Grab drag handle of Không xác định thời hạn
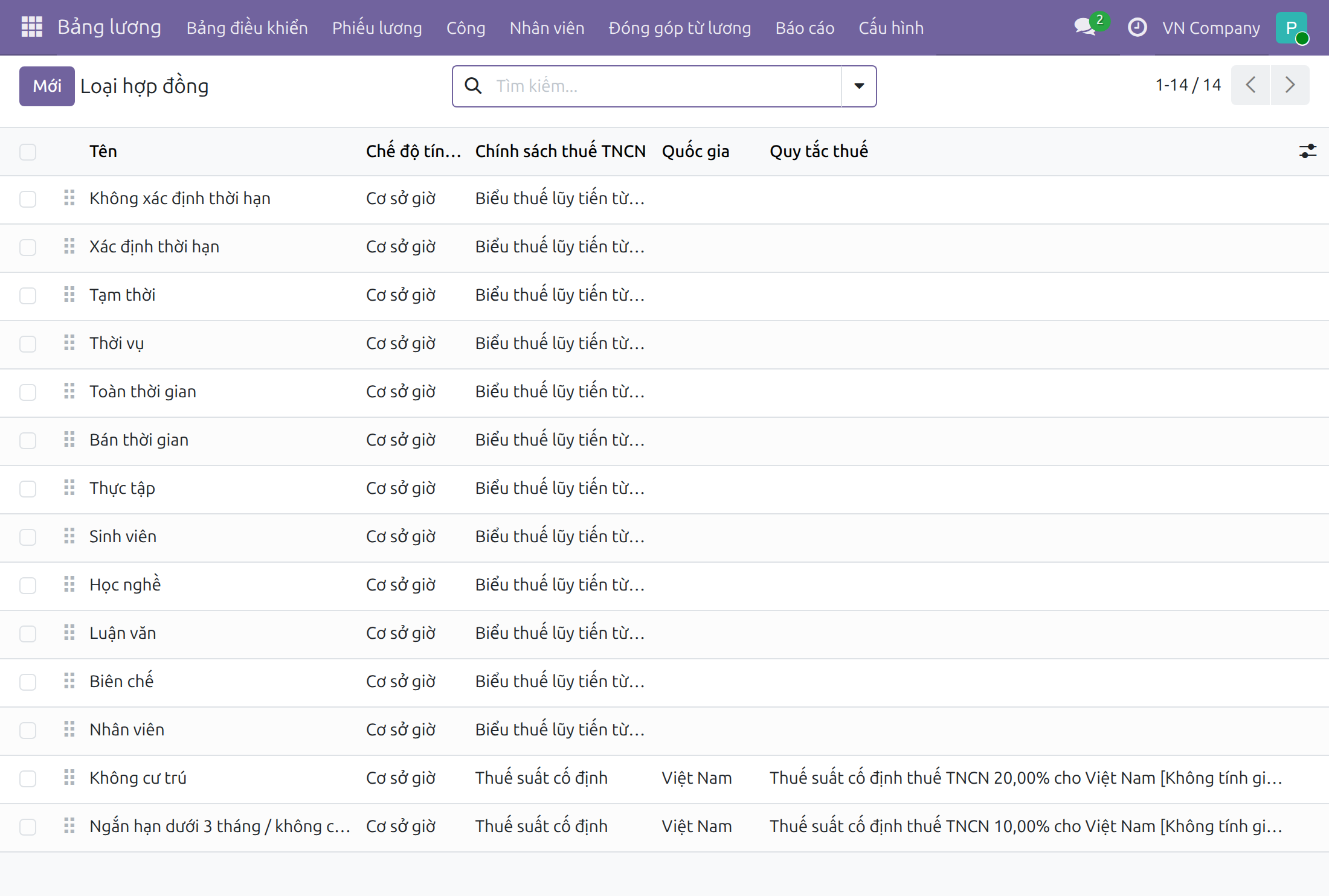The height and width of the screenshot is (896, 1329). coord(69,198)
